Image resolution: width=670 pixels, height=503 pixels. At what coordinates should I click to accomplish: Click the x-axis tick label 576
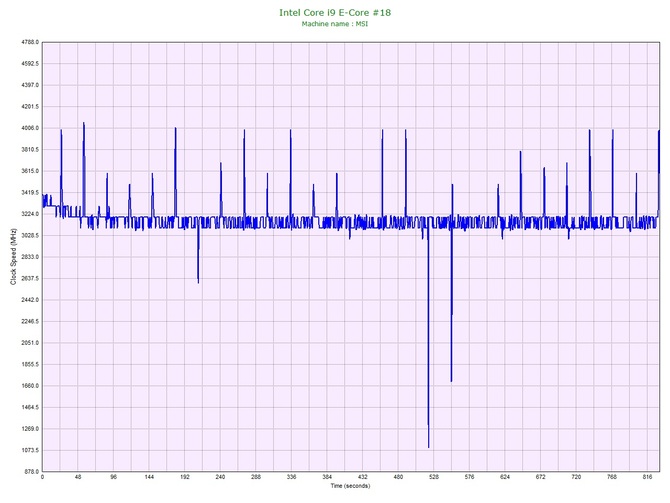[x=469, y=477]
